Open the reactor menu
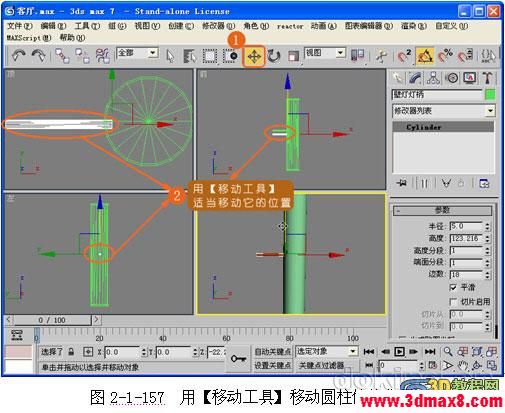Image resolution: width=505 pixels, height=413 pixels. 290,26
